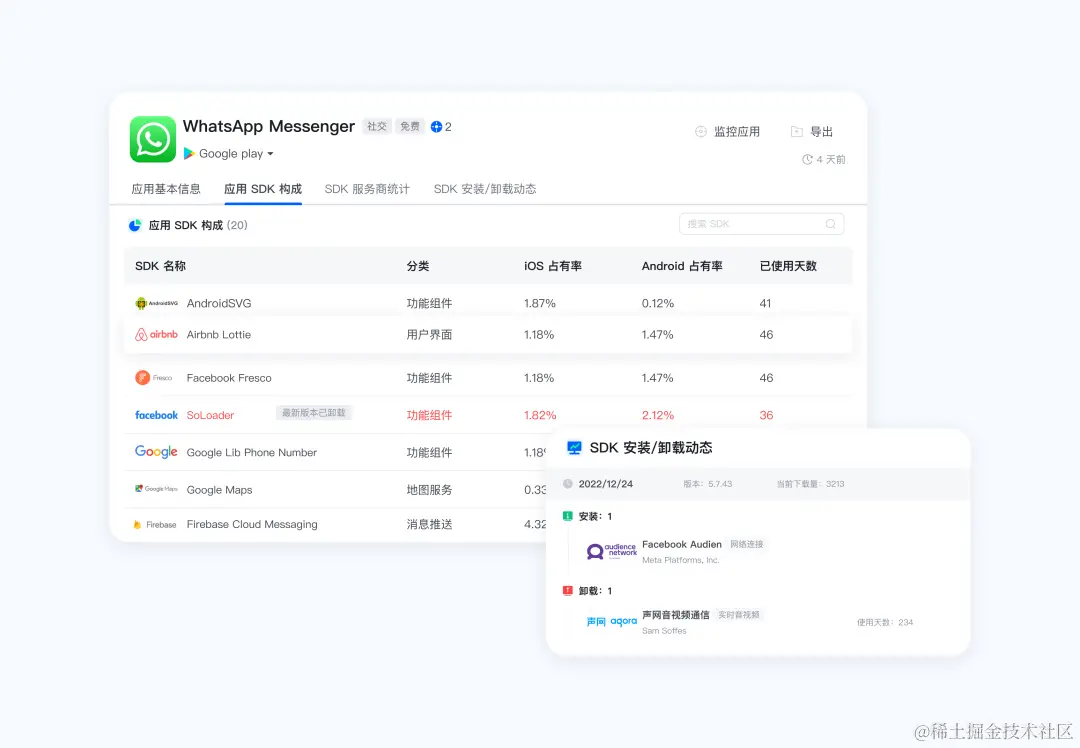Image resolution: width=1080 pixels, height=748 pixels.
Task: Click 用户界面 category in Airbnb Lottie row
Action: [x=429, y=335]
